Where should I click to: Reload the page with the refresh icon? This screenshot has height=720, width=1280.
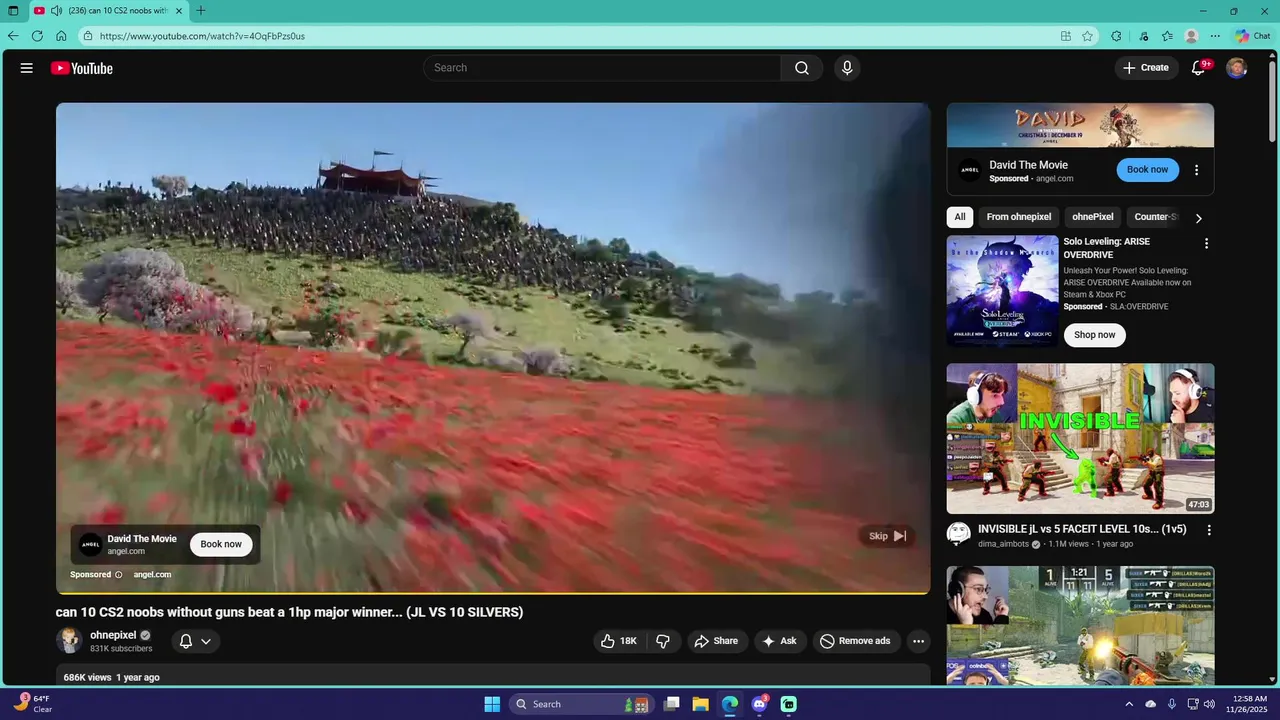37,36
